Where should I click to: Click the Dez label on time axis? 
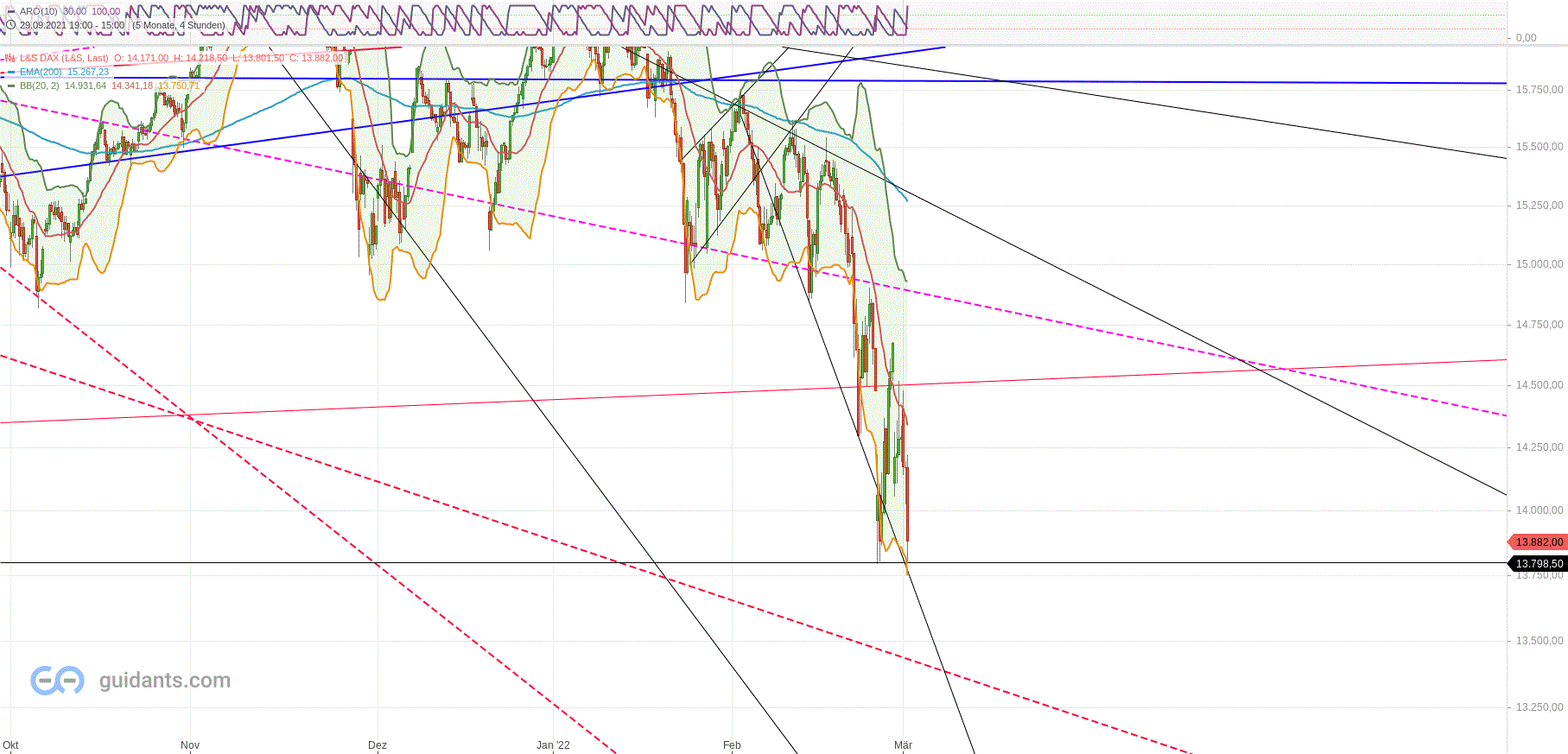(x=378, y=745)
